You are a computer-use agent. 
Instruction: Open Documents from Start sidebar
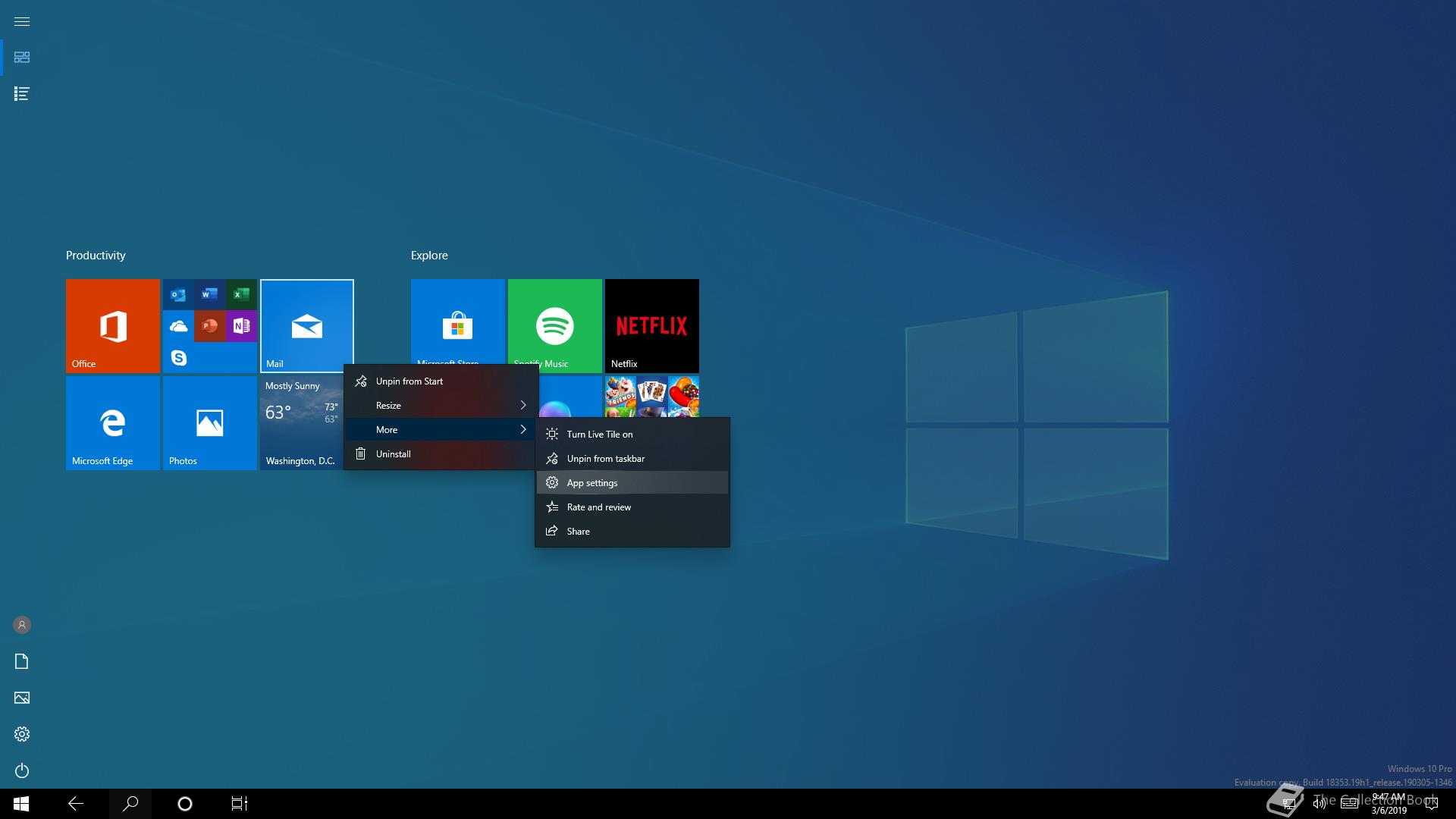22,661
